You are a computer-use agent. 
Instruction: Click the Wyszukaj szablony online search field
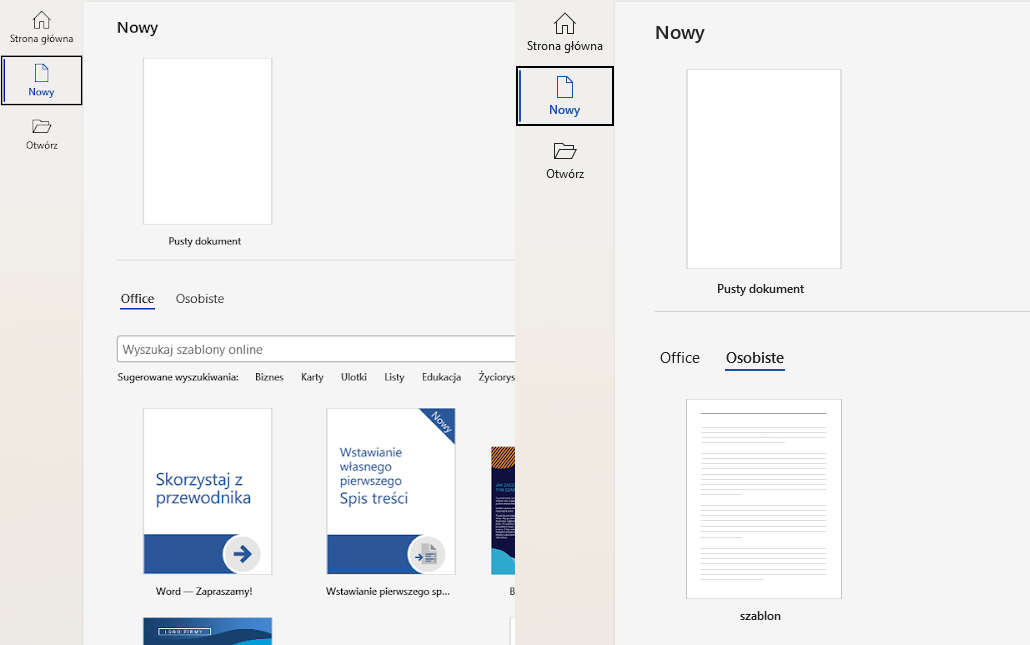(x=315, y=350)
